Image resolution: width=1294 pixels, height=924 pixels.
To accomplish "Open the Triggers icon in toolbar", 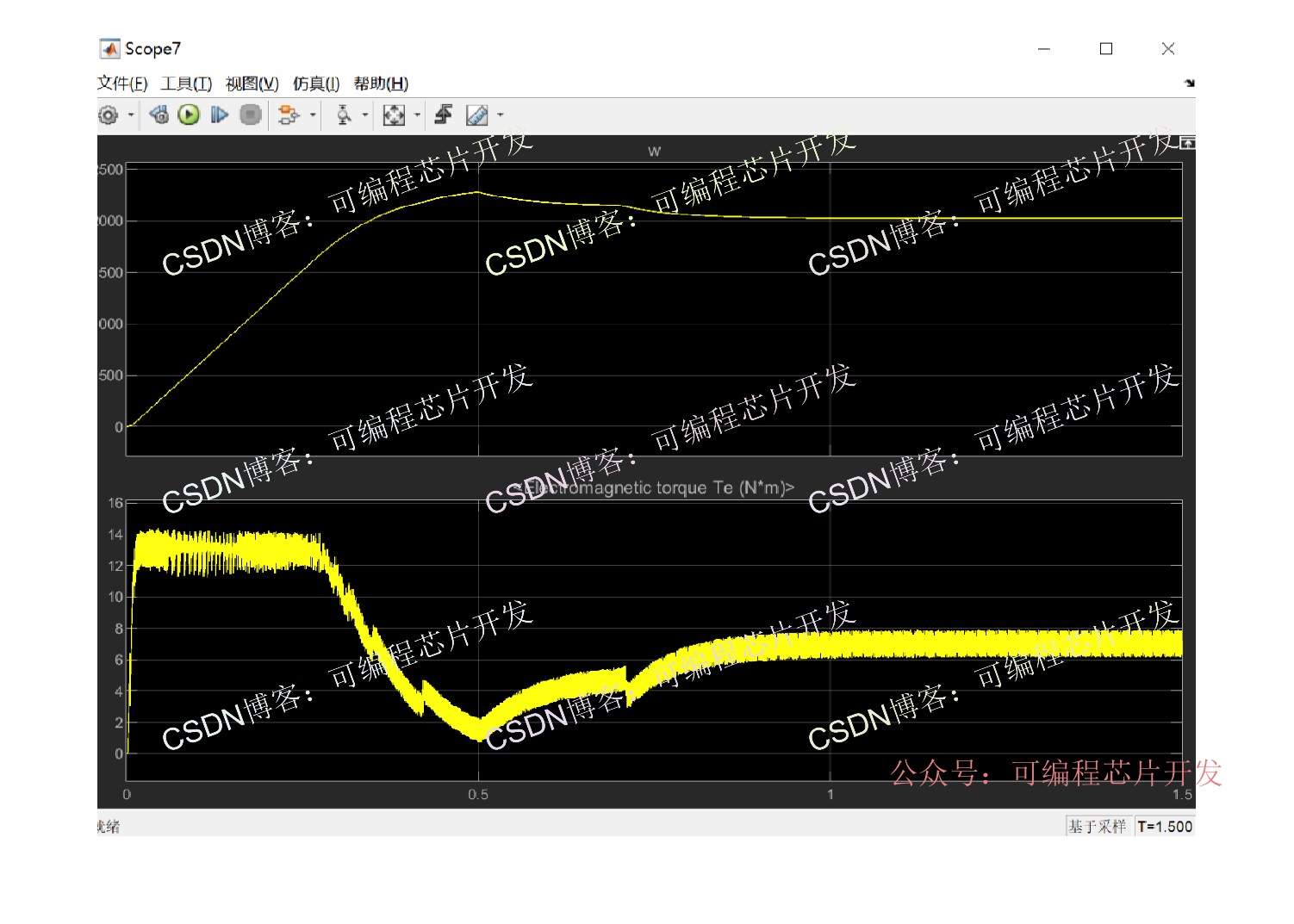I will click(x=444, y=115).
